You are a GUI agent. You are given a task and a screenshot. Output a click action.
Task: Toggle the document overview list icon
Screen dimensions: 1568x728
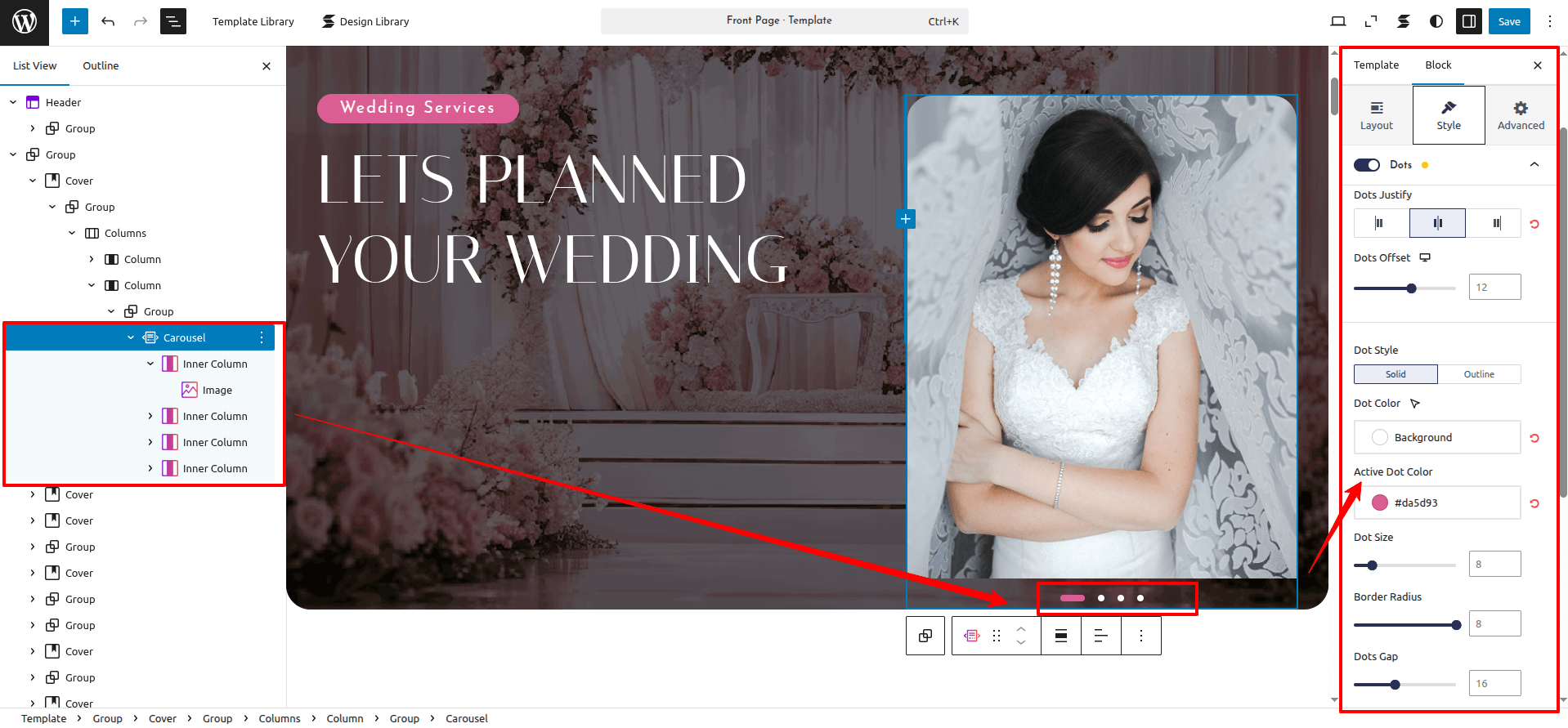click(173, 21)
